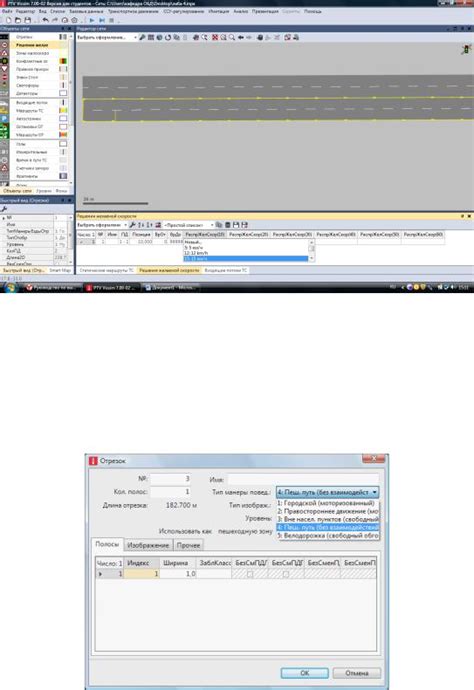Open the 'Простой список' dropdown in list toolbar

(189, 225)
